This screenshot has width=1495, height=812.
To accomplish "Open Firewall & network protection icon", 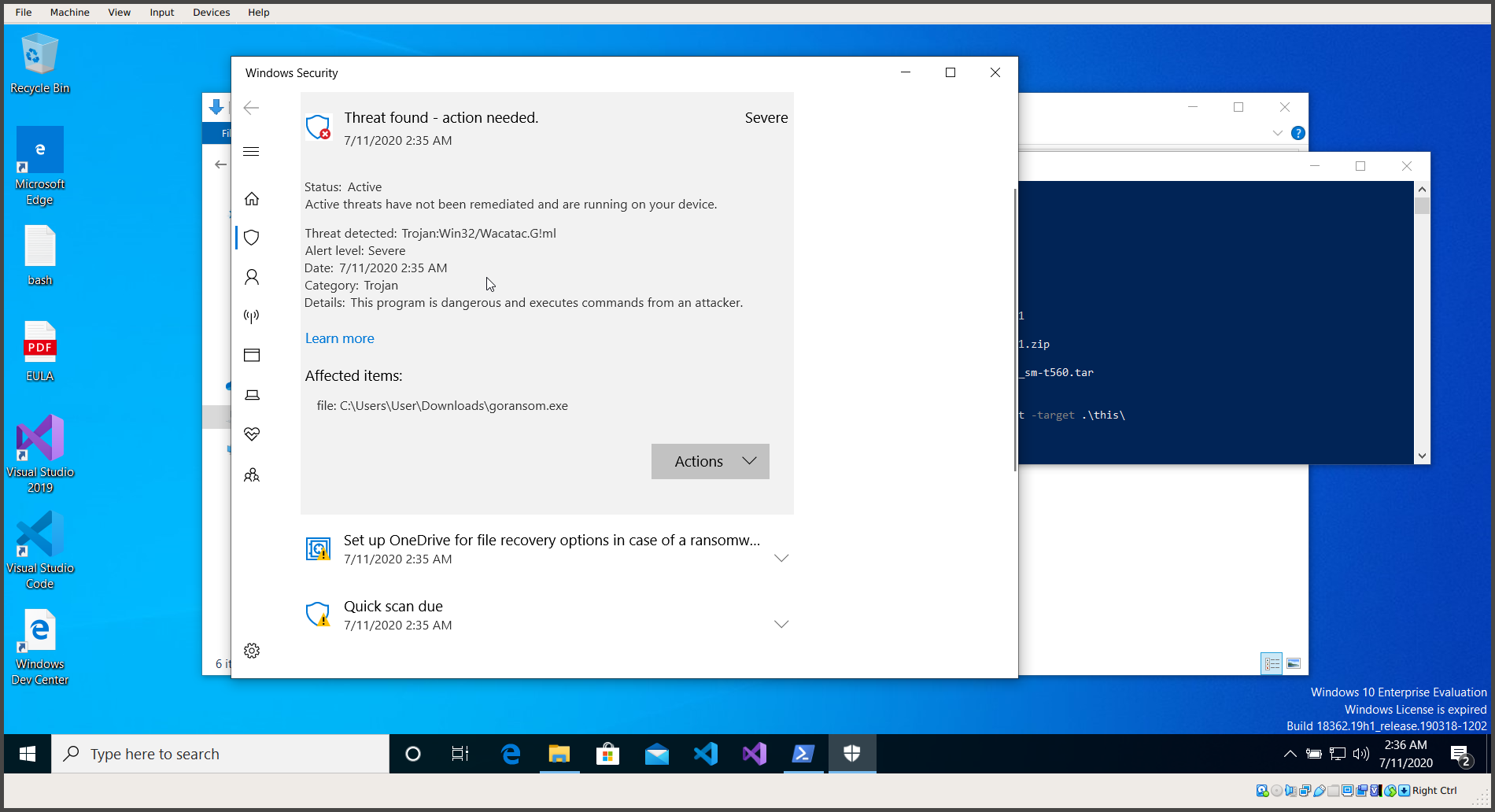I will point(252,316).
